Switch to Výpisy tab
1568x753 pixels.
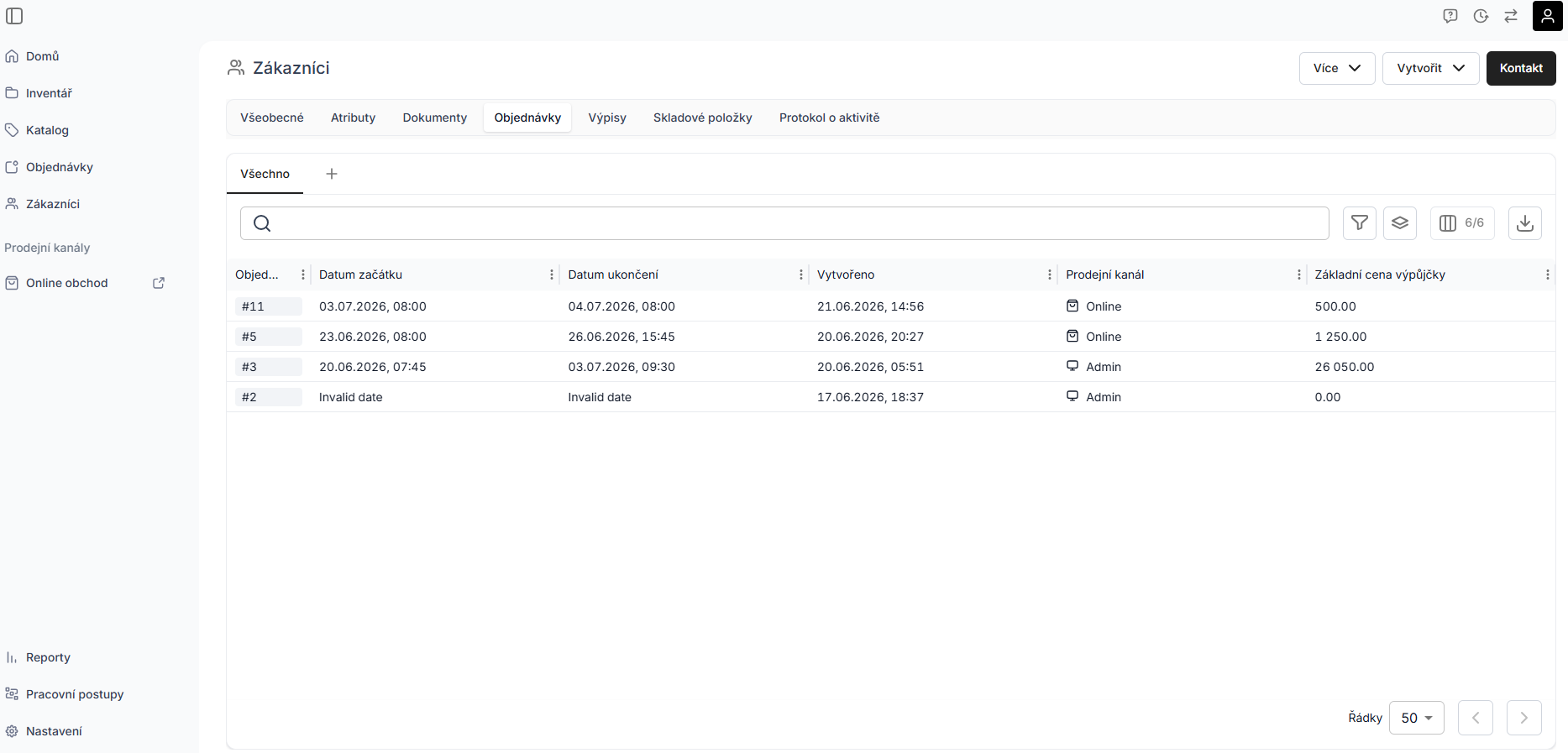pyautogui.click(x=607, y=118)
